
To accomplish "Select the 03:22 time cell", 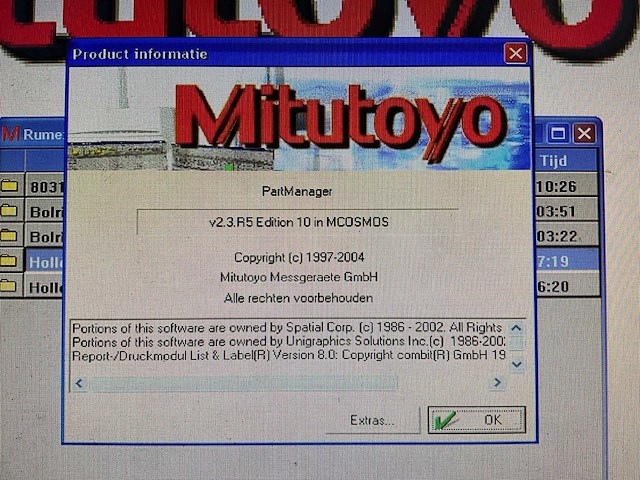I will pyautogui.click(x=567, y=236).
